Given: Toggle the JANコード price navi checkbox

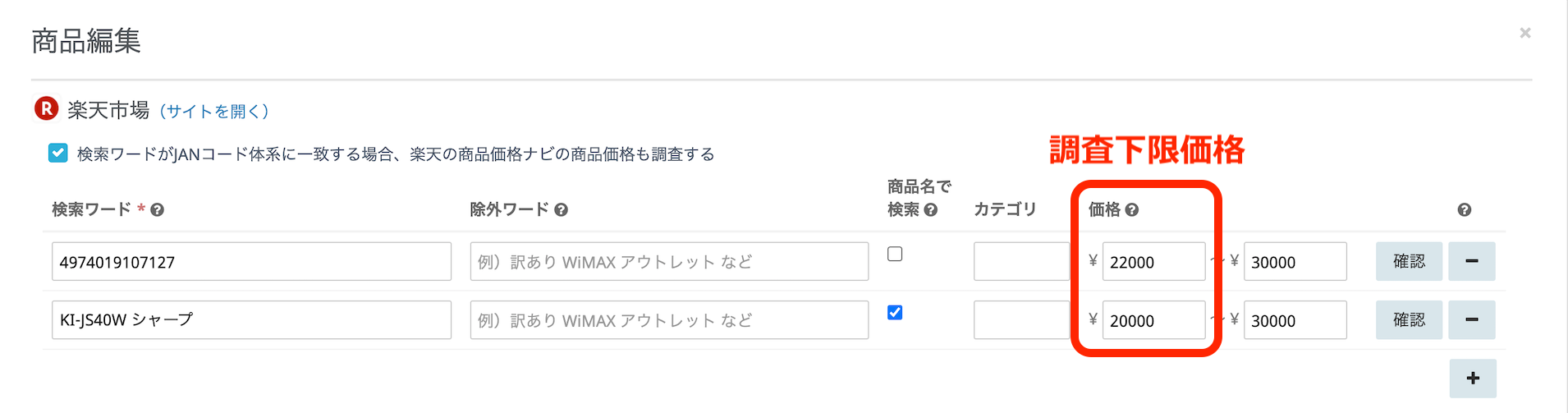Looking at the screenshot, I should click(x=58, y=154).
